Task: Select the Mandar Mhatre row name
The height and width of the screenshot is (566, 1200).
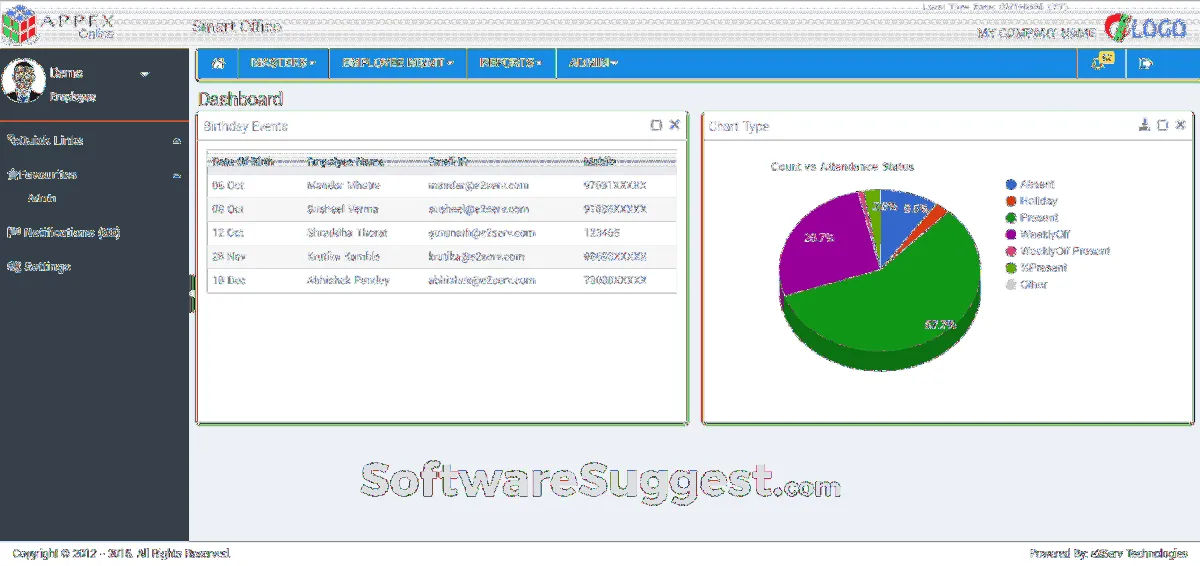Action: point(346,186)
